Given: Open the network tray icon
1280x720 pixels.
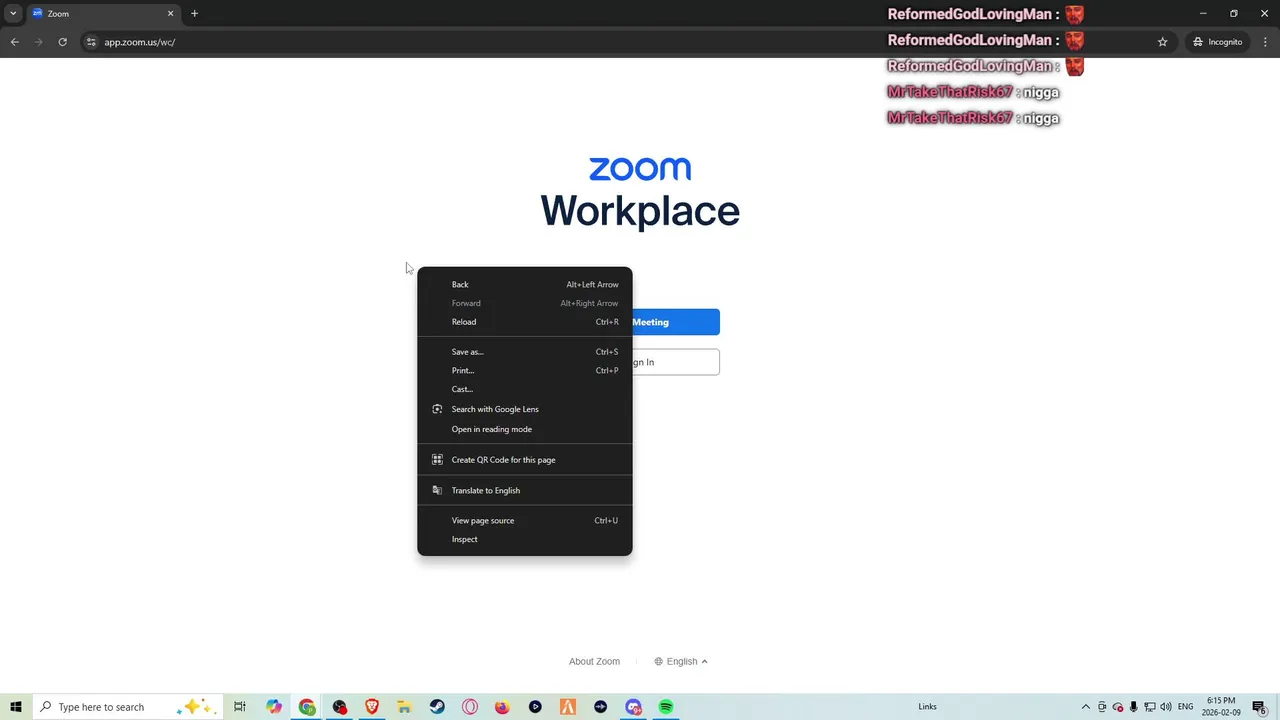Looking at the screenshot, I should 1150,707.
